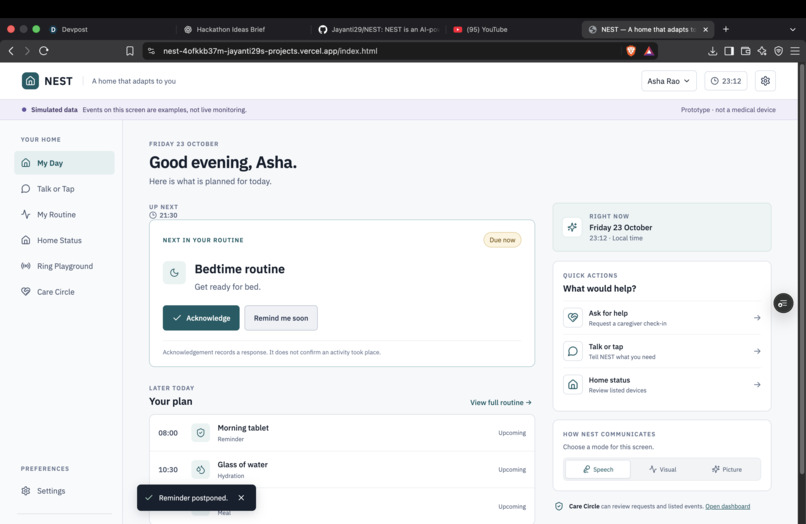
Task: Click the bookmark icon in toolbar
Action: point(130,50)
